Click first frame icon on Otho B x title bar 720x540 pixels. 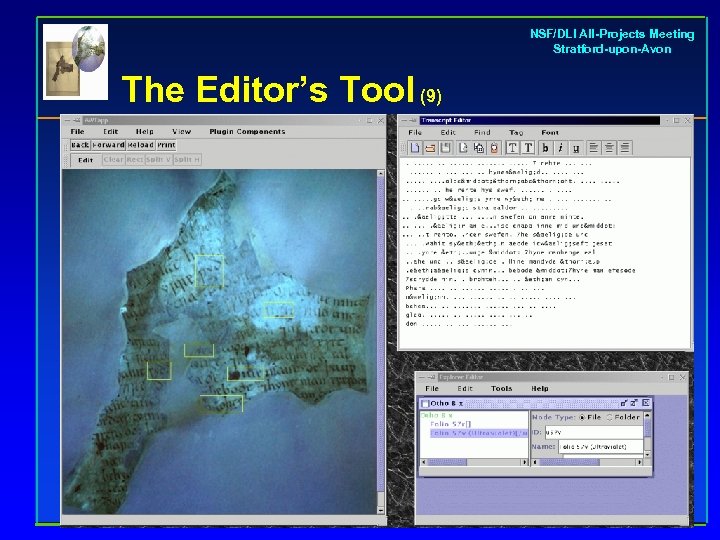624,403
